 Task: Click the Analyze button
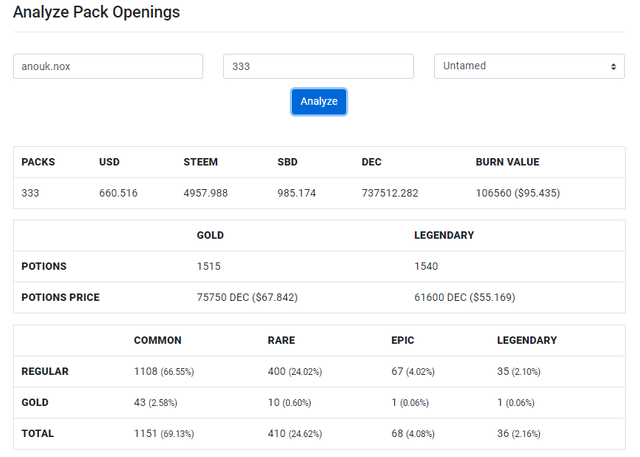pyautogui.click(x=319, y=102)
